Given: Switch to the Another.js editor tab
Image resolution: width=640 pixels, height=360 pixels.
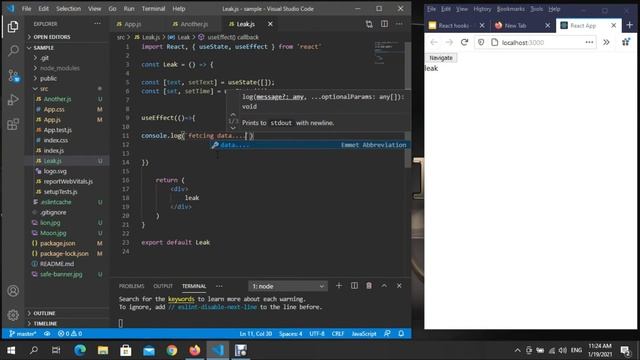Looking at the screenshot, I should point(193,24).
